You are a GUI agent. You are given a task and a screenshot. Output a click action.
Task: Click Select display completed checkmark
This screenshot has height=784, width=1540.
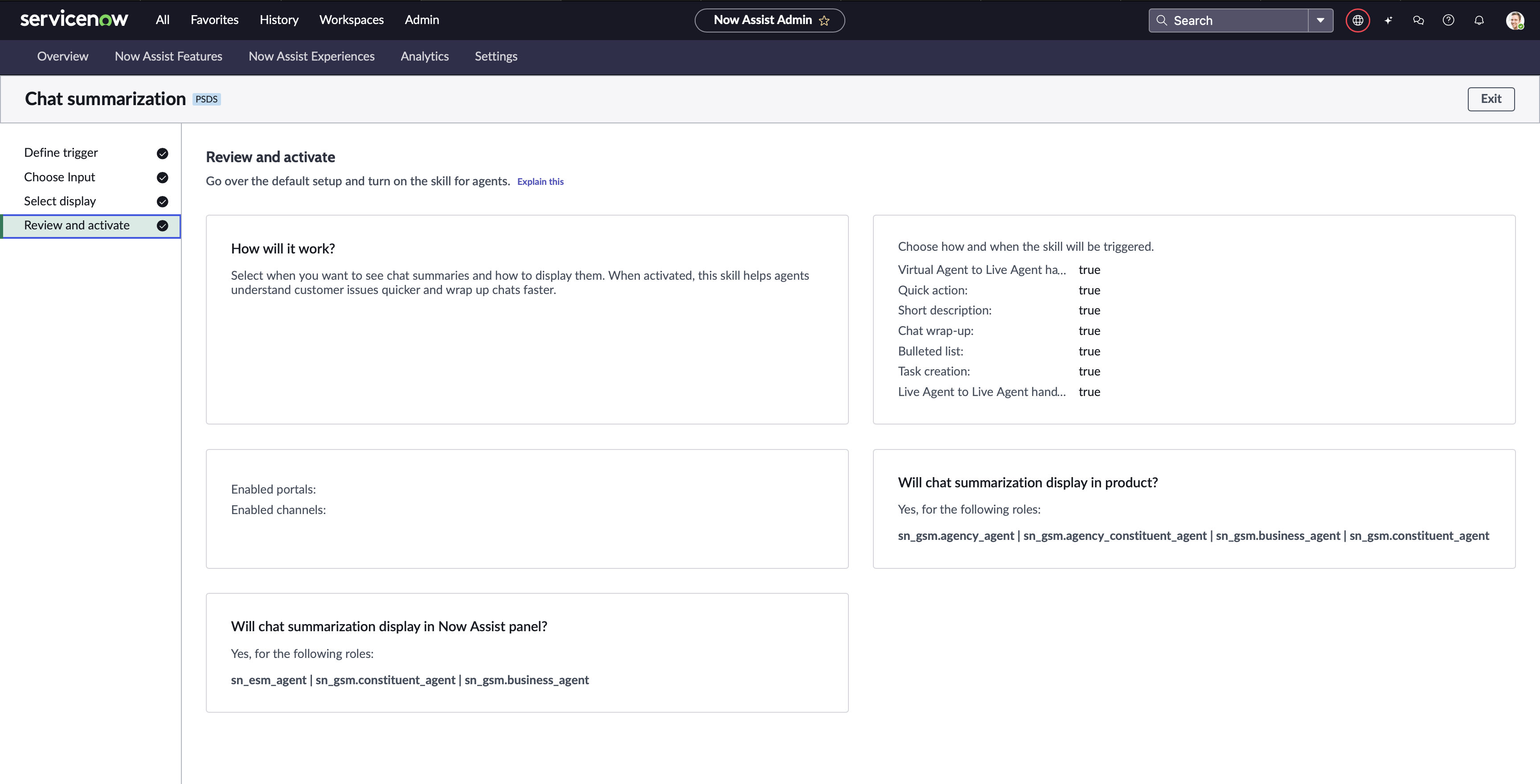coord(162,201)
